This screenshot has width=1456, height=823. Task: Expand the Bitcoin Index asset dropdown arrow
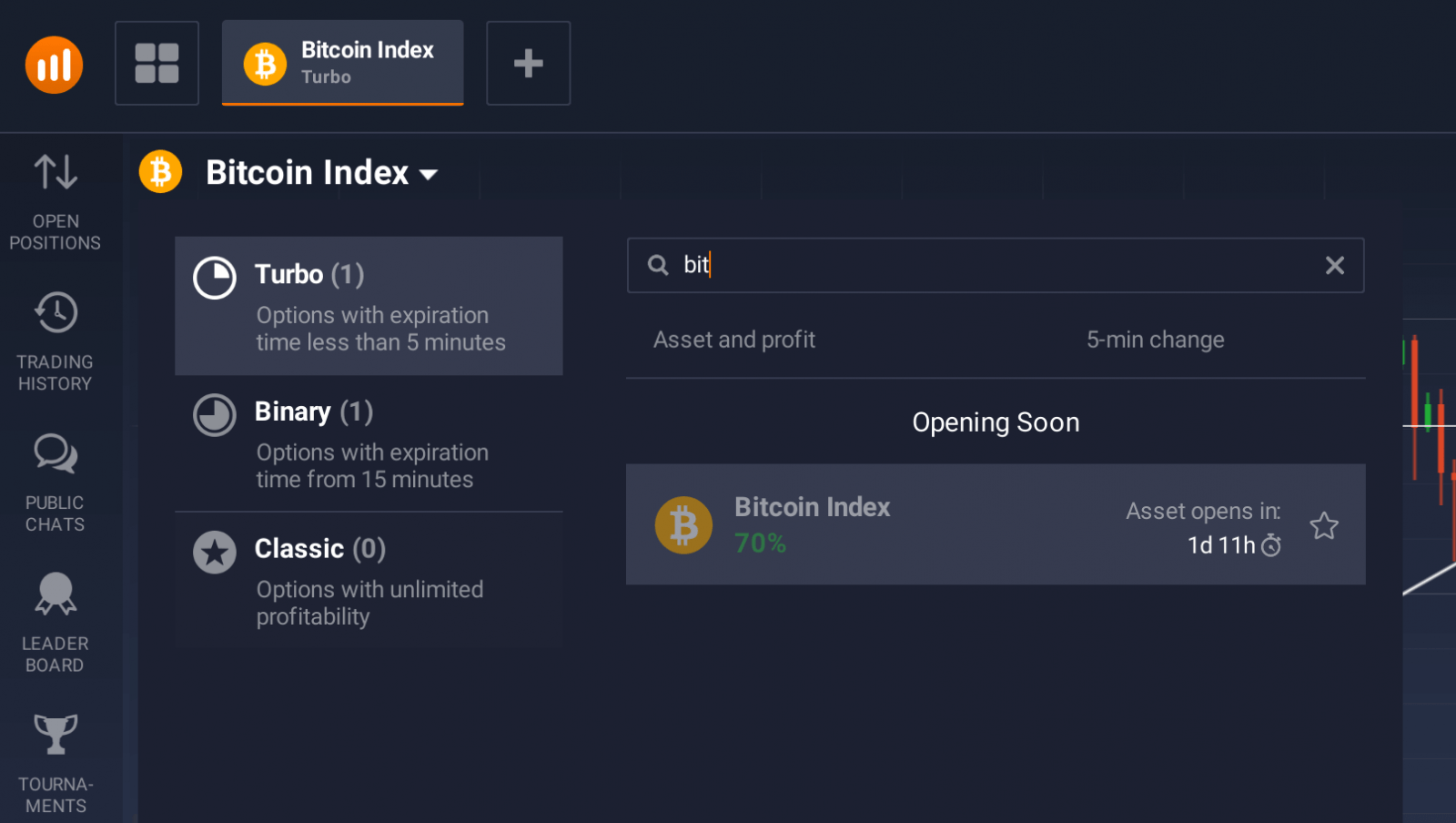pos(429,174)
